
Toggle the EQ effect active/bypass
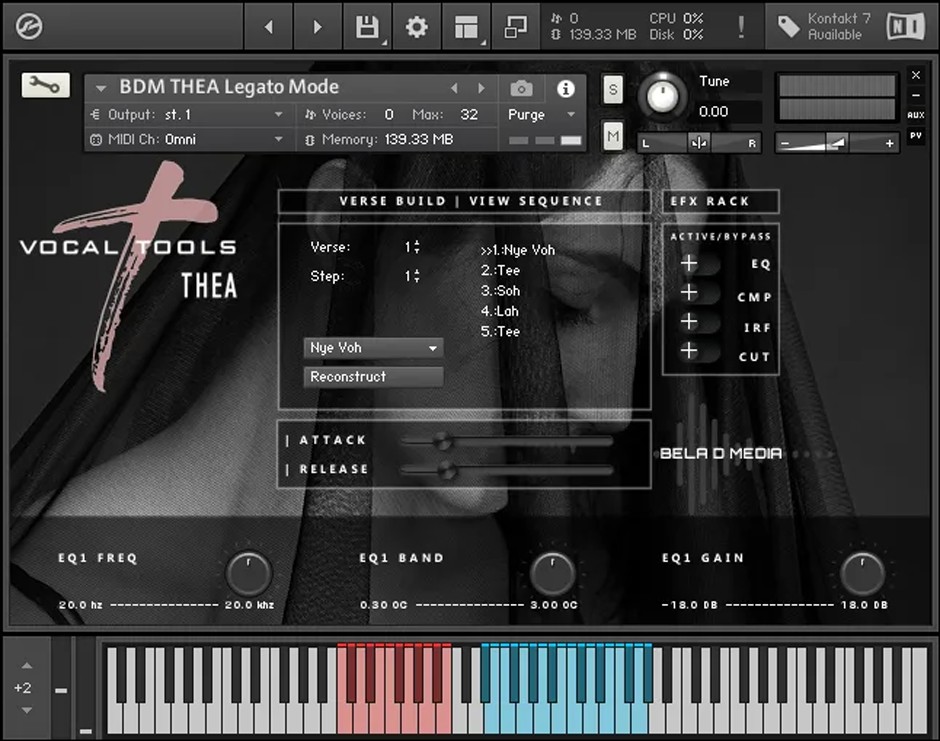699,263
